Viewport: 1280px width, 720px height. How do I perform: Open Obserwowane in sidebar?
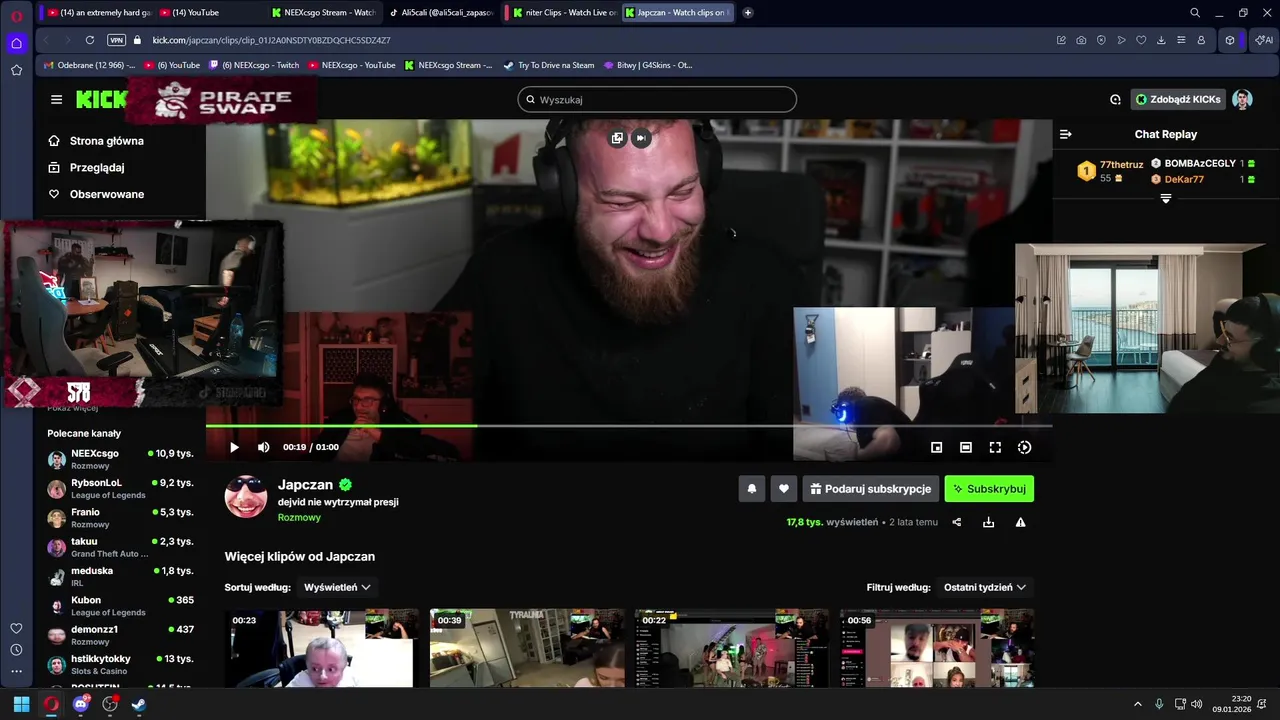[96, 194]
